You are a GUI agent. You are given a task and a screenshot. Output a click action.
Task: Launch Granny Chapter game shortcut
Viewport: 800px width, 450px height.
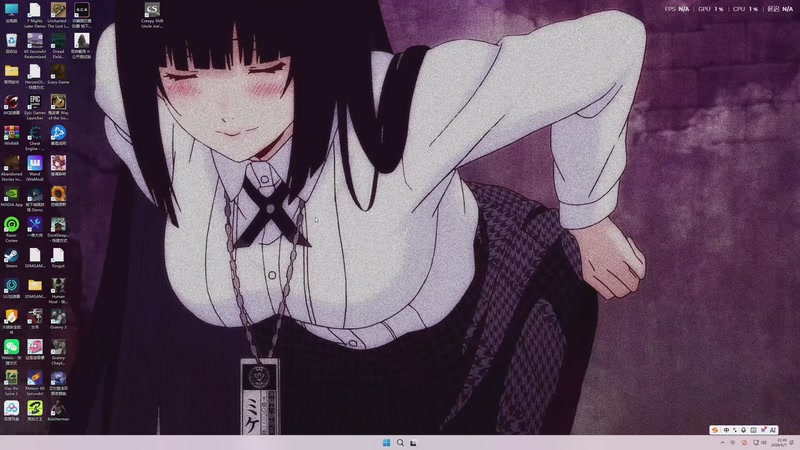pyautogui.click(x=58, y=352)
